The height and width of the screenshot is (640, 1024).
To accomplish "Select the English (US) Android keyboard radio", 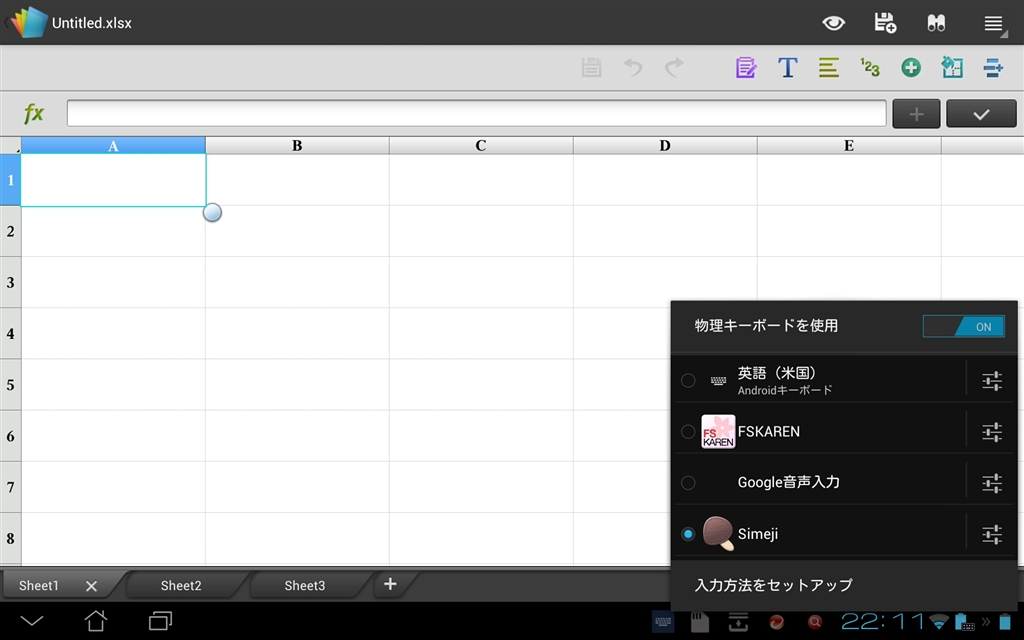I will tap(688, 380).
